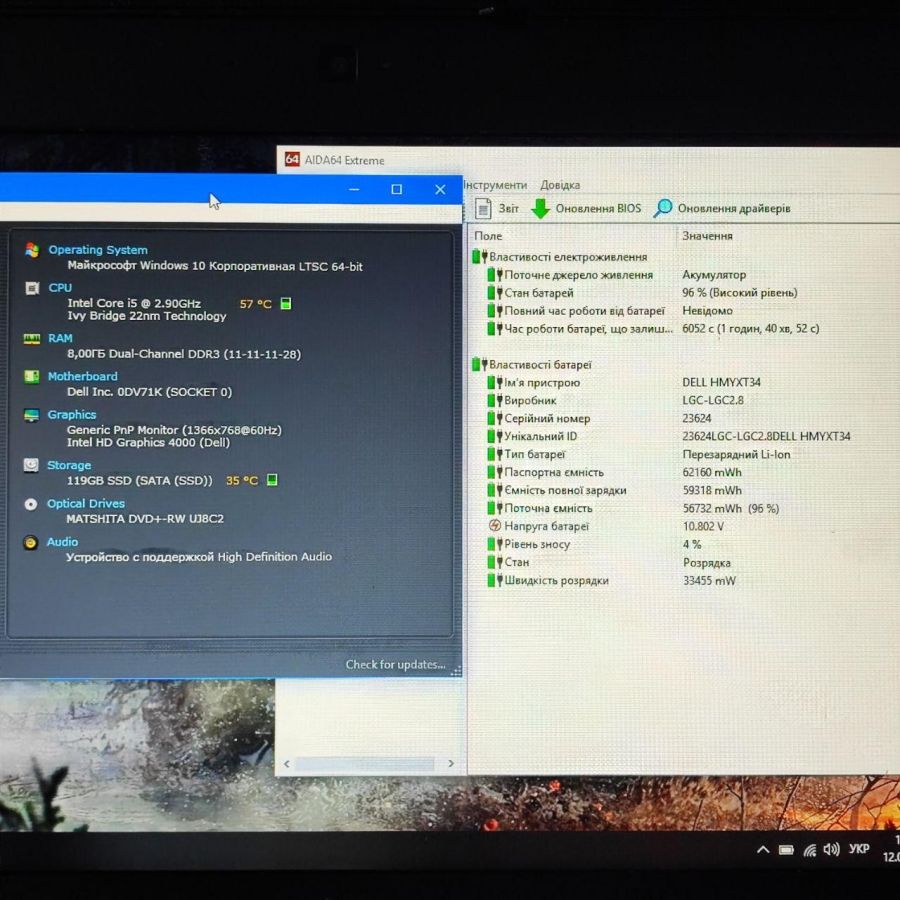This screenshot has width=900, height=900.
Task: Click the Optical Drives disc icon
Action: (x=31, y=504)
